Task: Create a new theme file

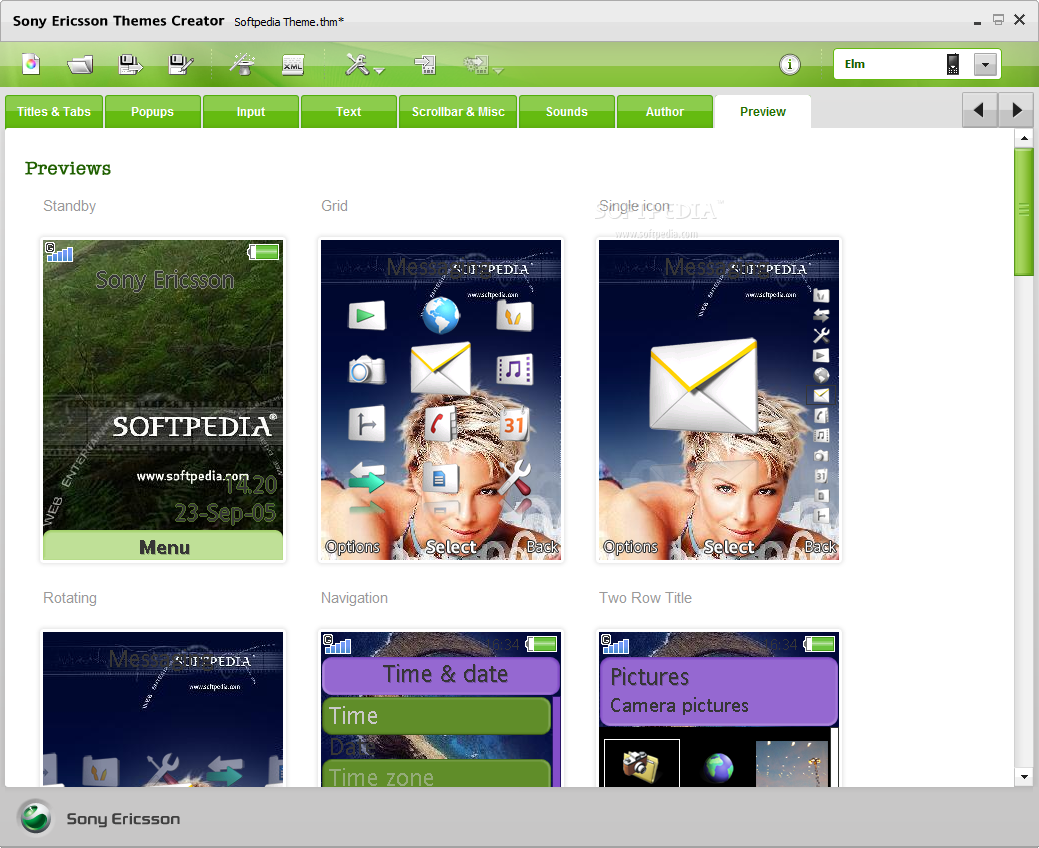Action: point(30,64)
